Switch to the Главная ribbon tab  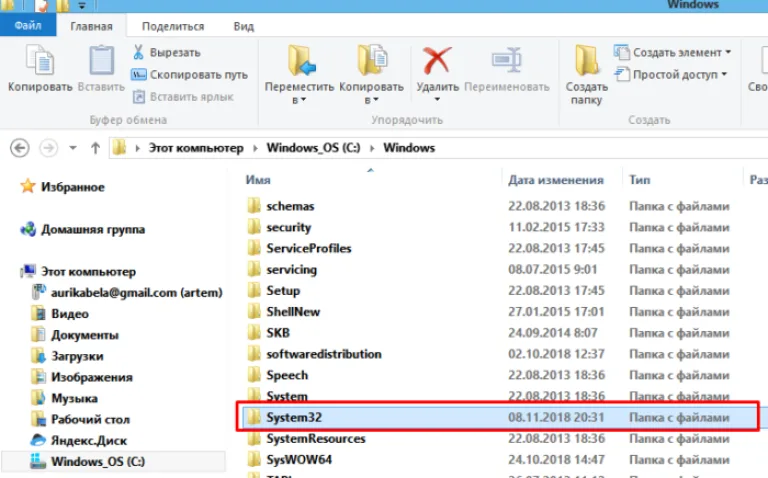point(91,26)
